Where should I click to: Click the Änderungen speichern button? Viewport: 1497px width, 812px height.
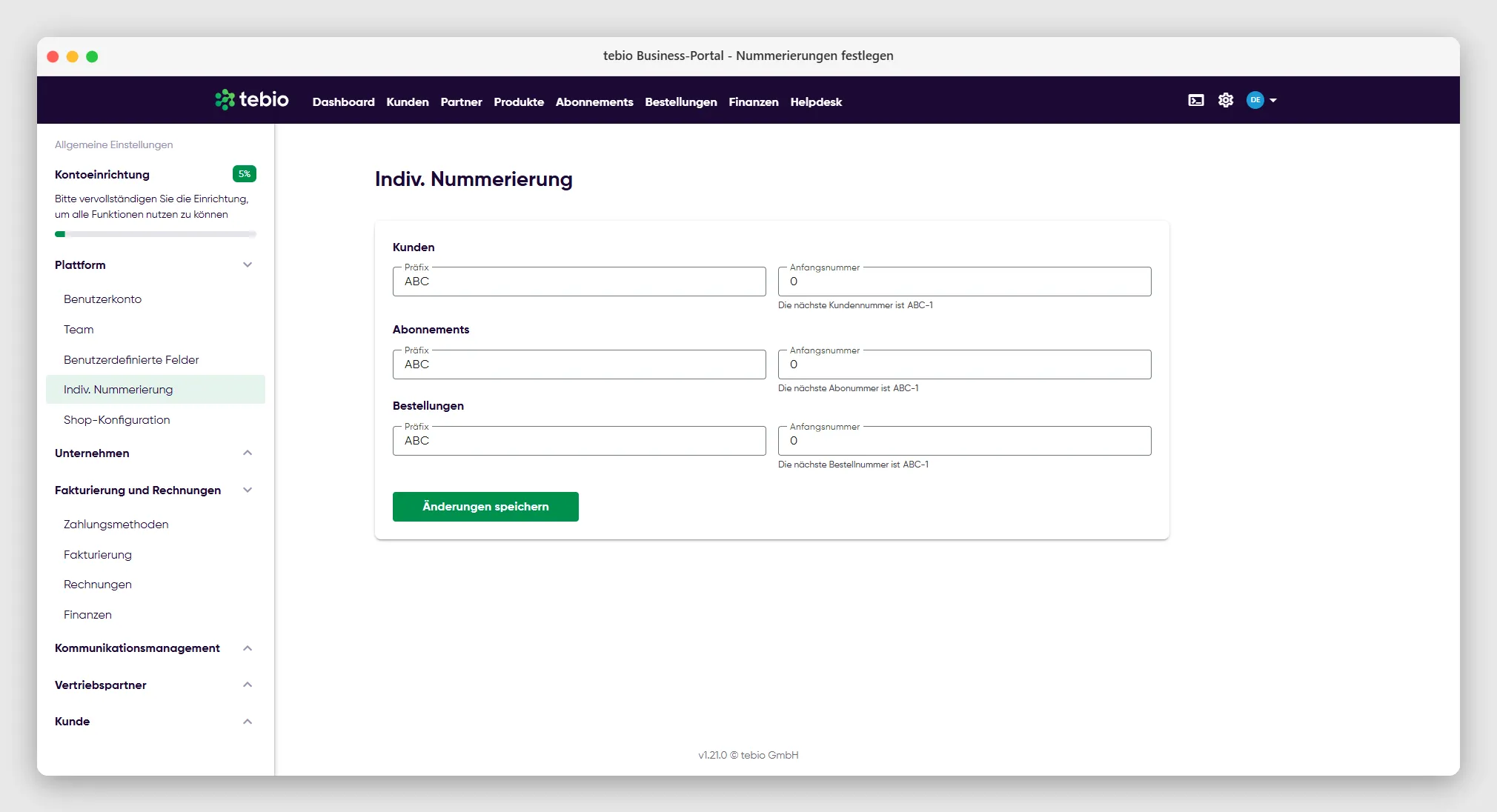pos(485,507)
